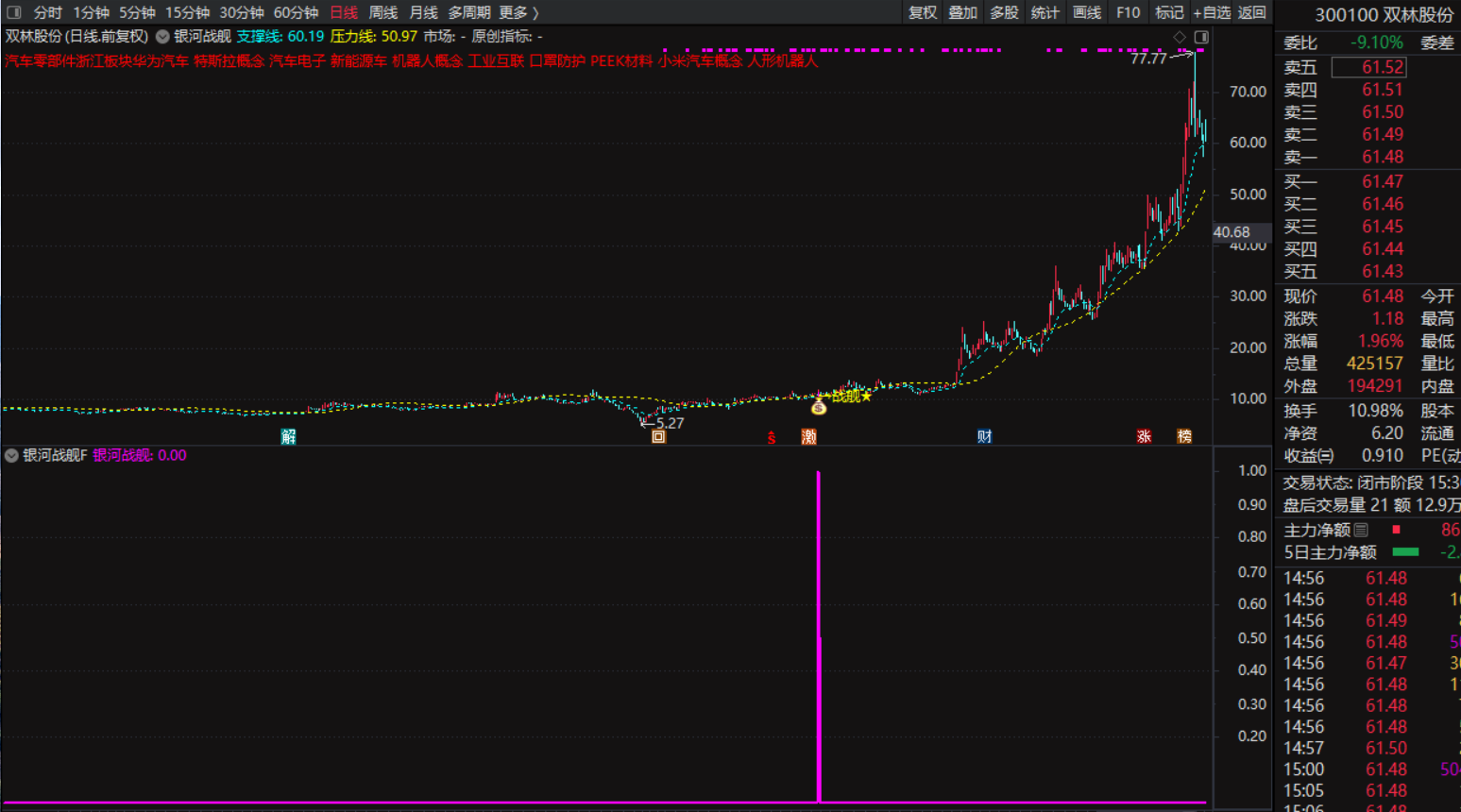Click the 涨 limit-up marker icon
The height and width of the screenshot is (812, 1461).
1144,436
